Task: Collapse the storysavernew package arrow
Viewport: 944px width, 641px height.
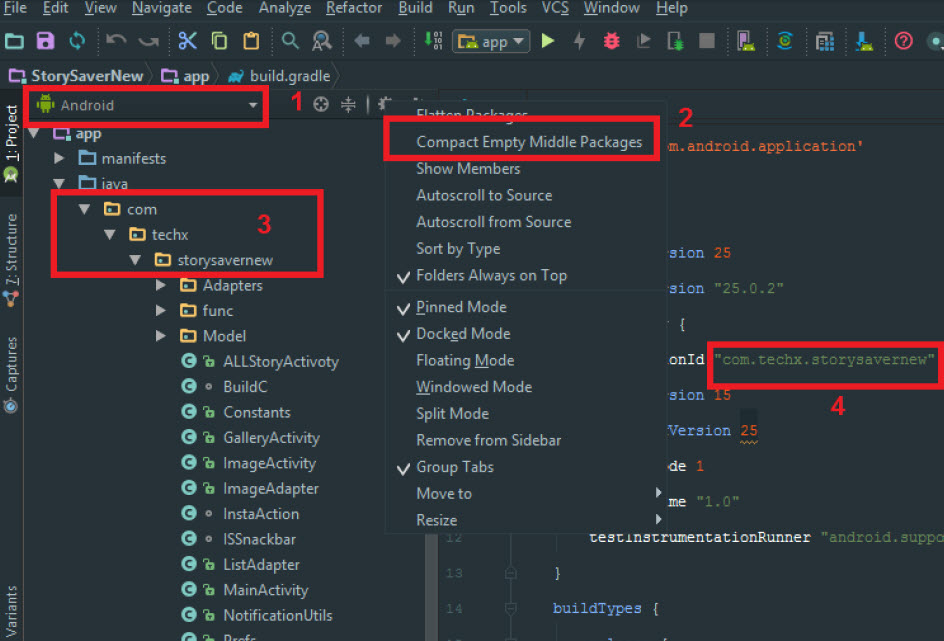Action: pyautogui.click(x=135, y=260)
